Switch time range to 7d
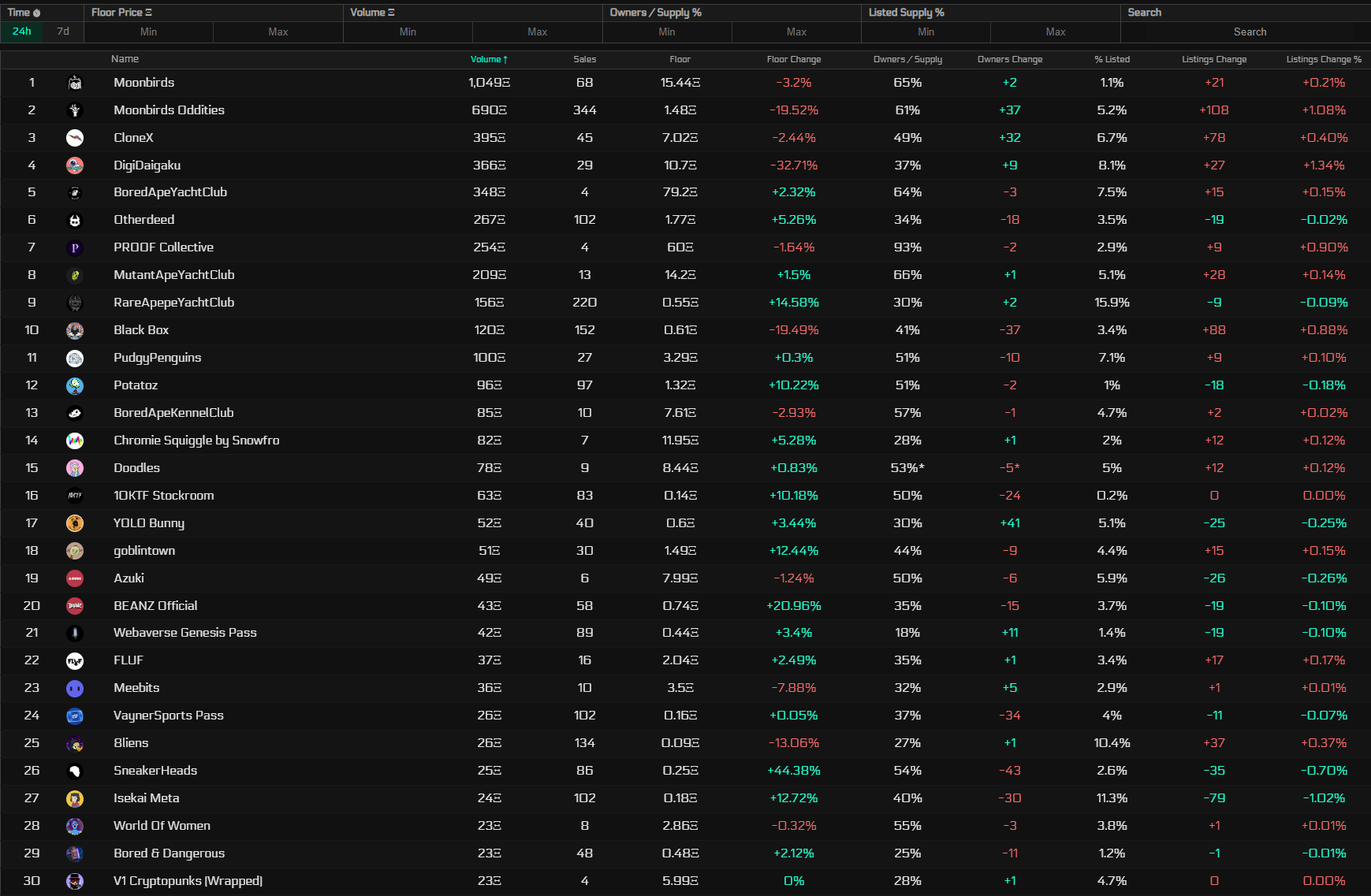The width and height of the screenshot is (1371, 896). click(63, 32)
